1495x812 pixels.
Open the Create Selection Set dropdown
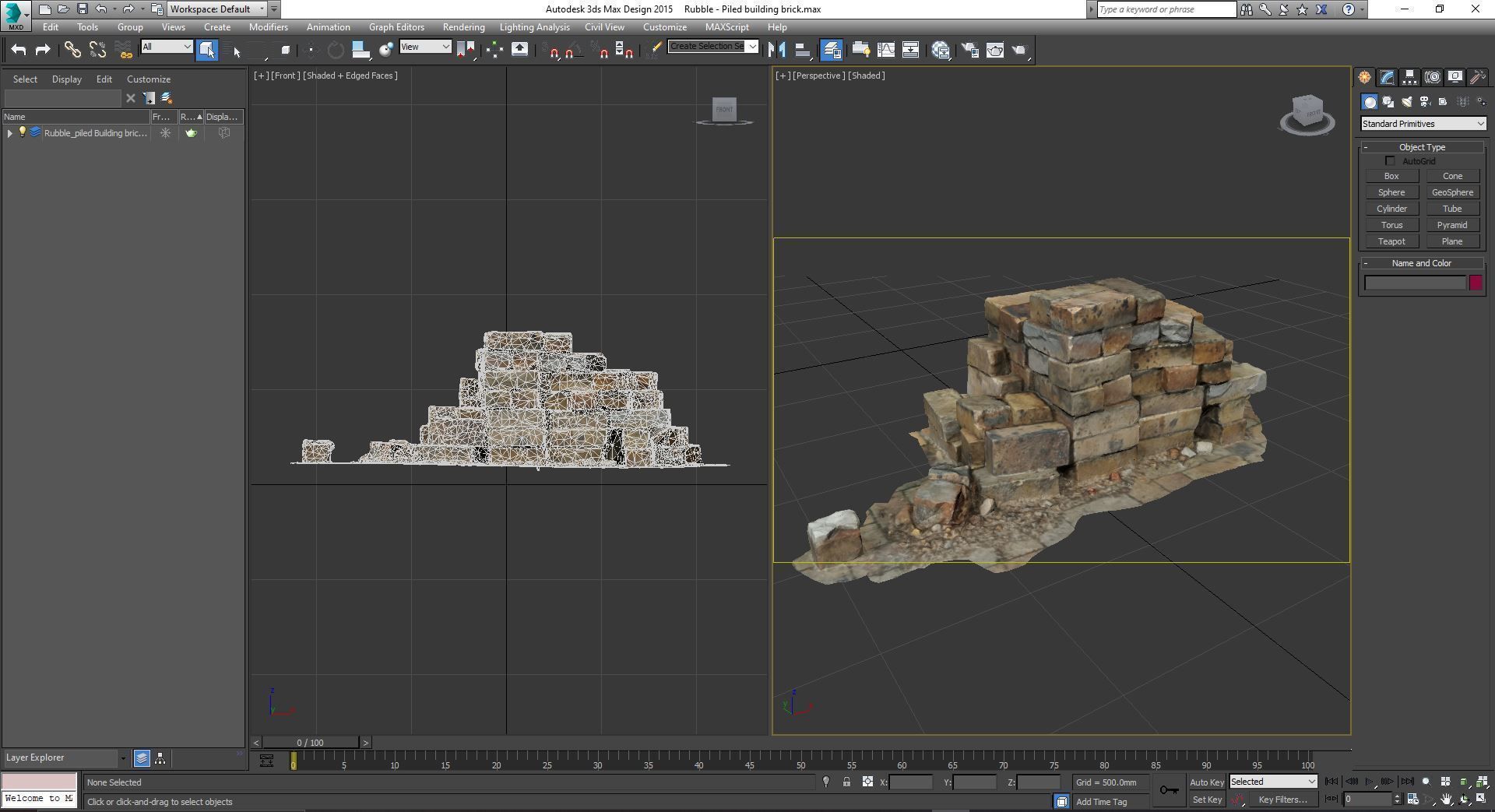[x=712, y=47]
